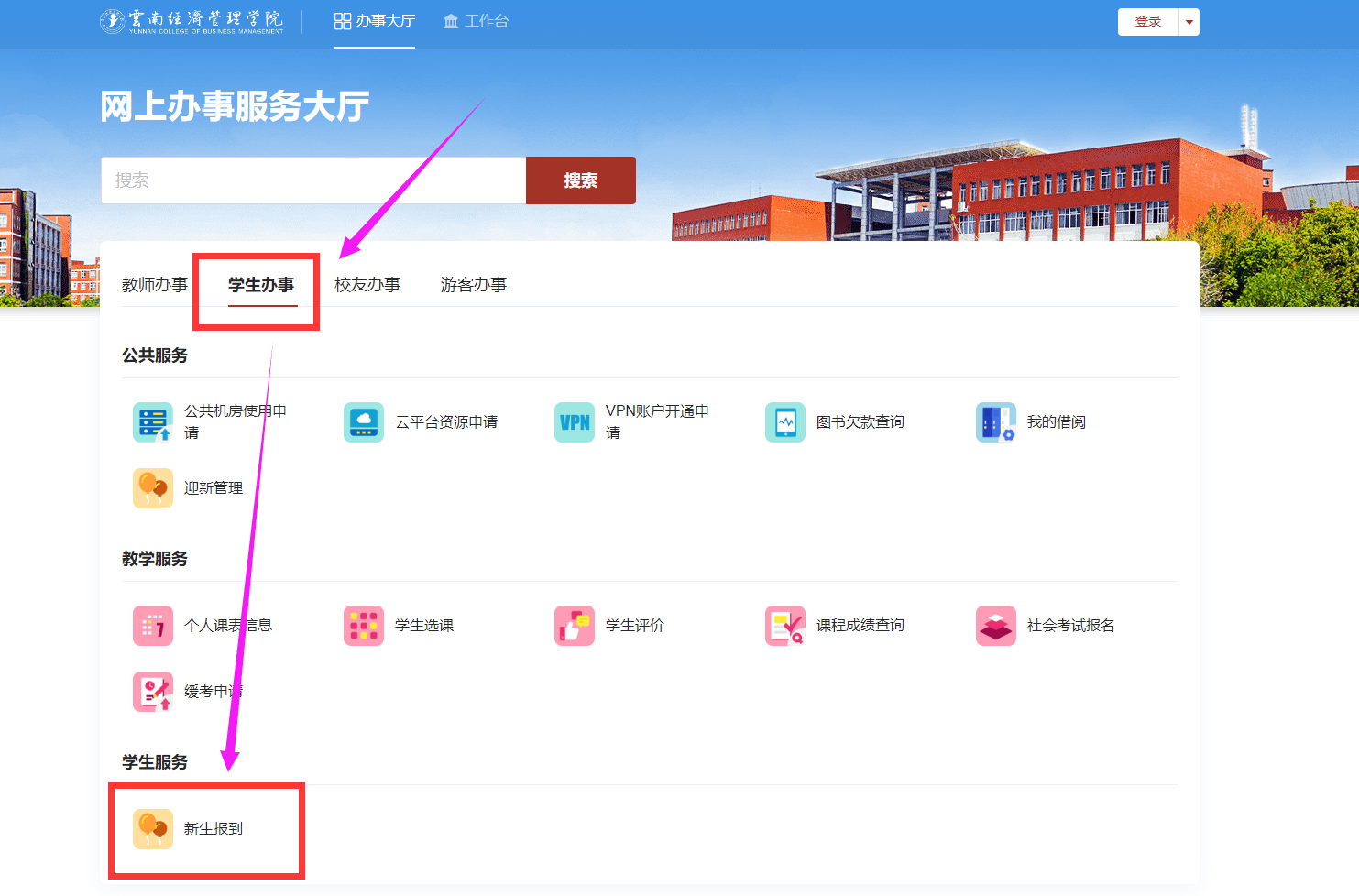The height and width of the screenshot is (896, 1359).
Task: Open the 学生评价 thumbs-up icon
Action: coord(574,626)
